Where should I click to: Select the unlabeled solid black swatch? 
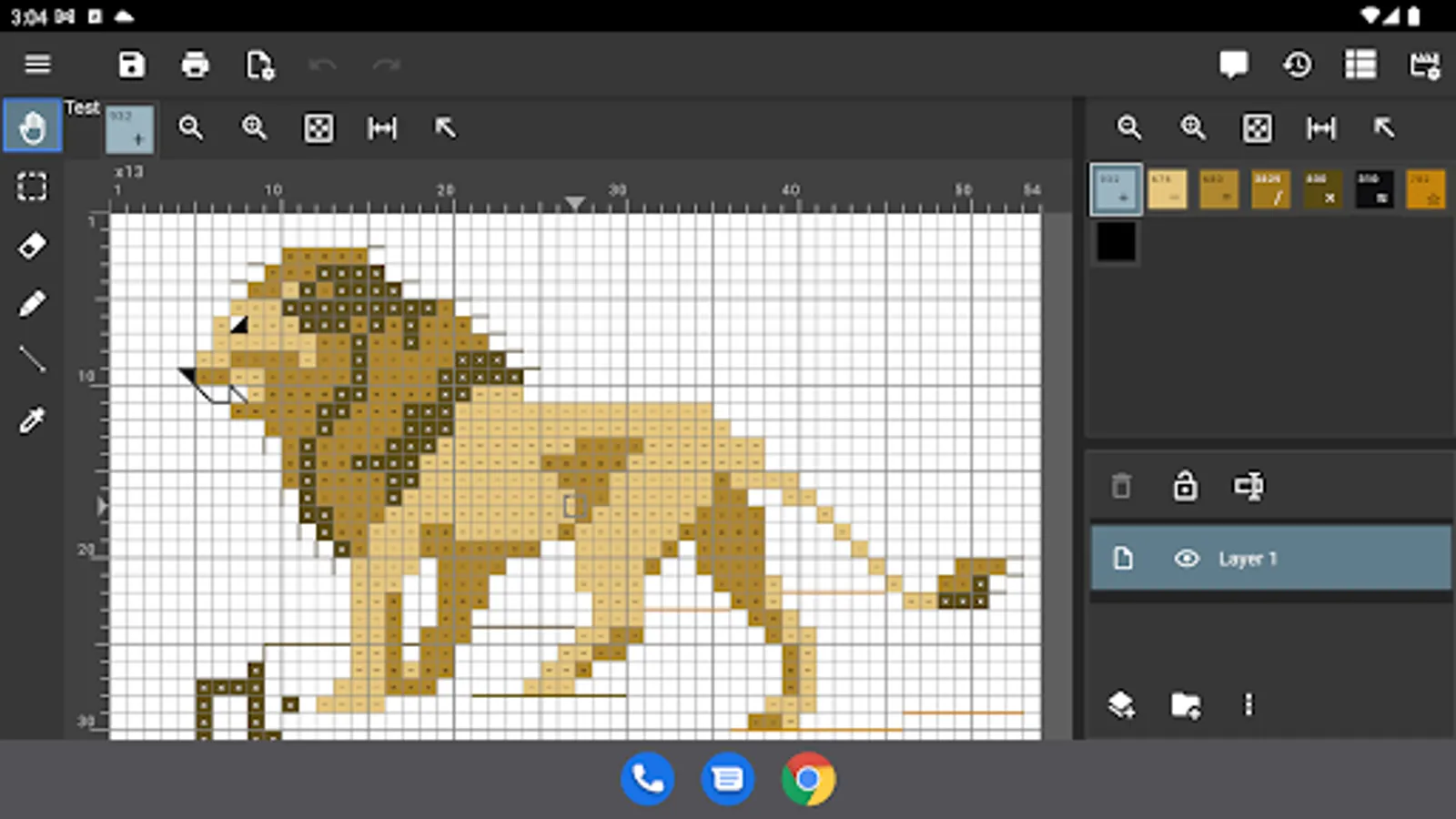coord(1116,242)
